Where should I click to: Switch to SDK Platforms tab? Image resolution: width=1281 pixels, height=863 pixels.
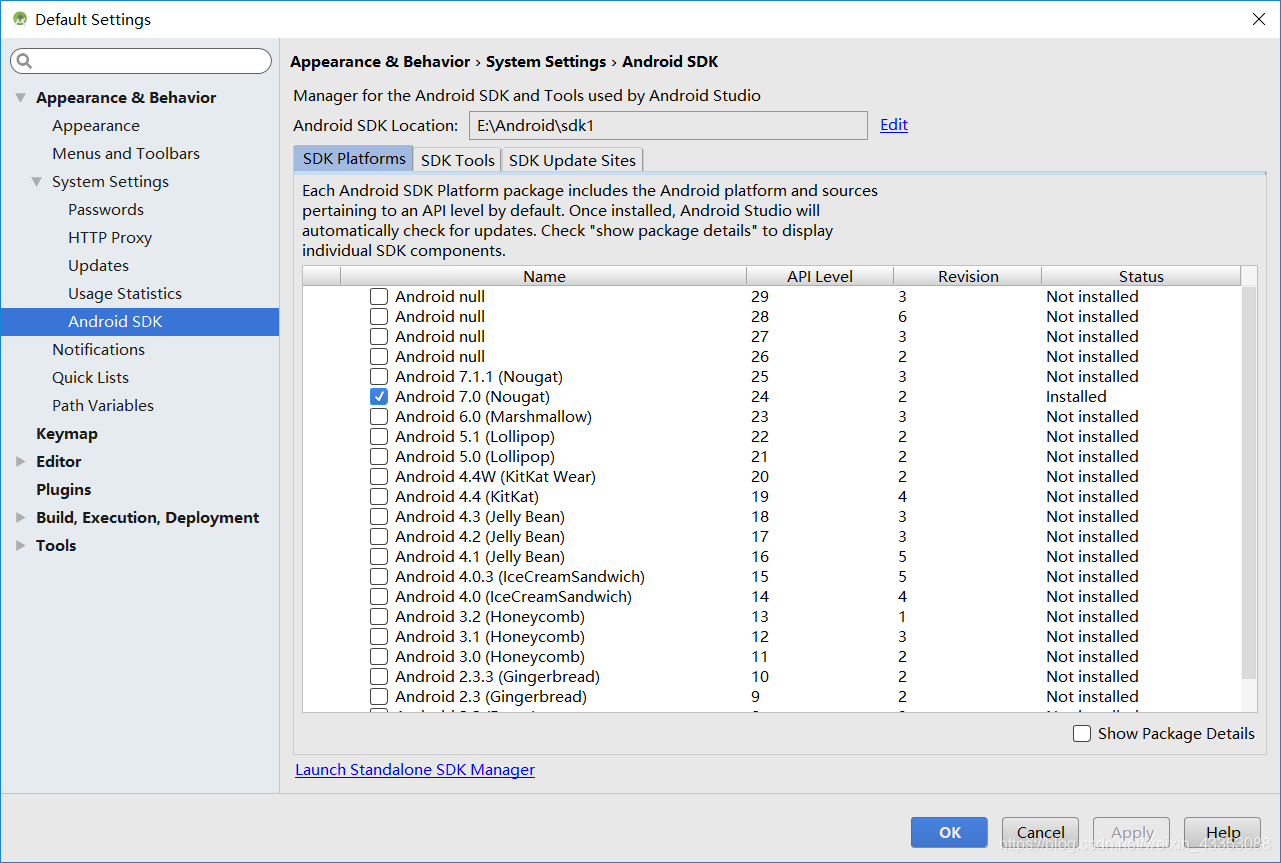[354, 159]
